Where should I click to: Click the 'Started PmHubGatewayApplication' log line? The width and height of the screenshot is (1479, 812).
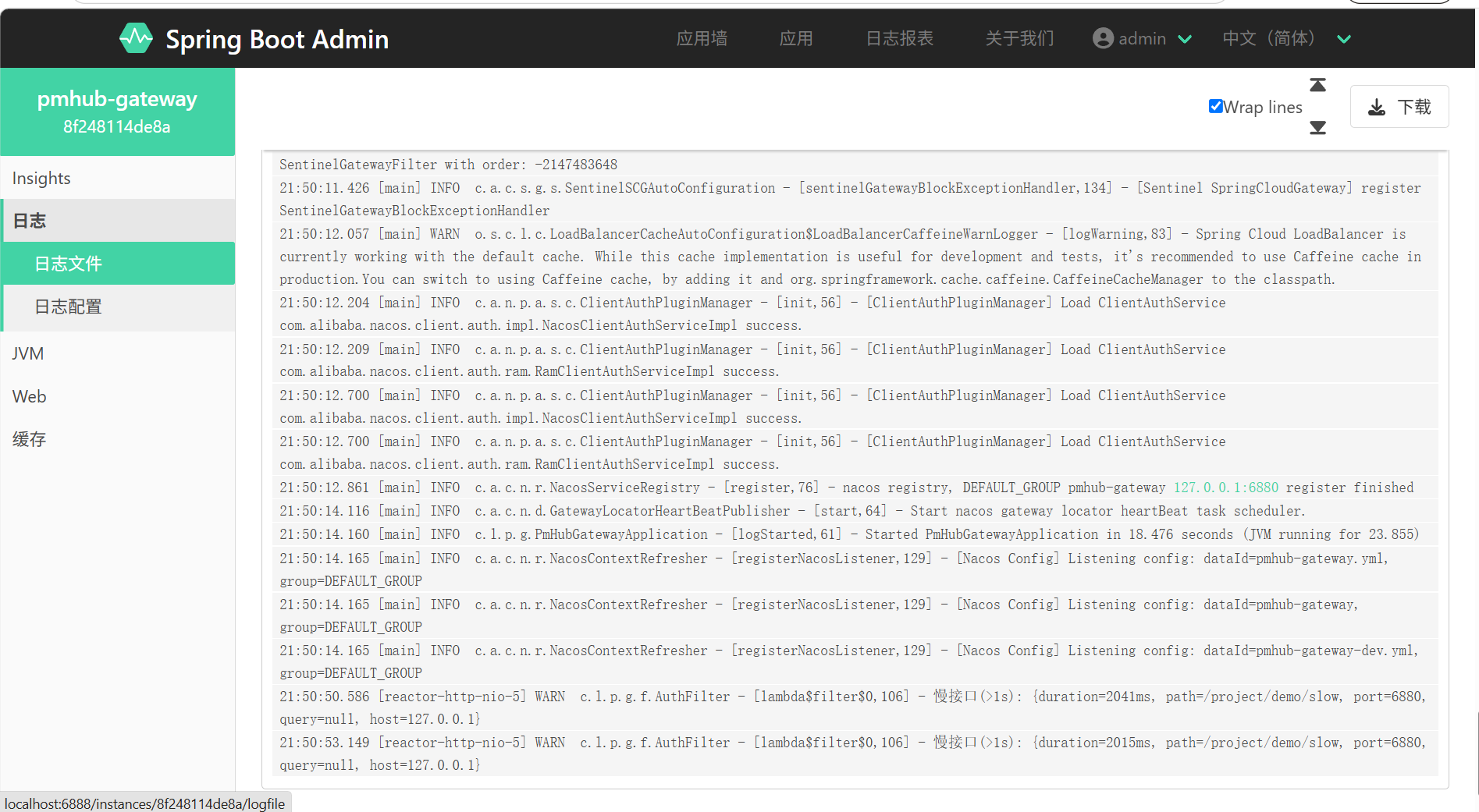tap(855, 534)
